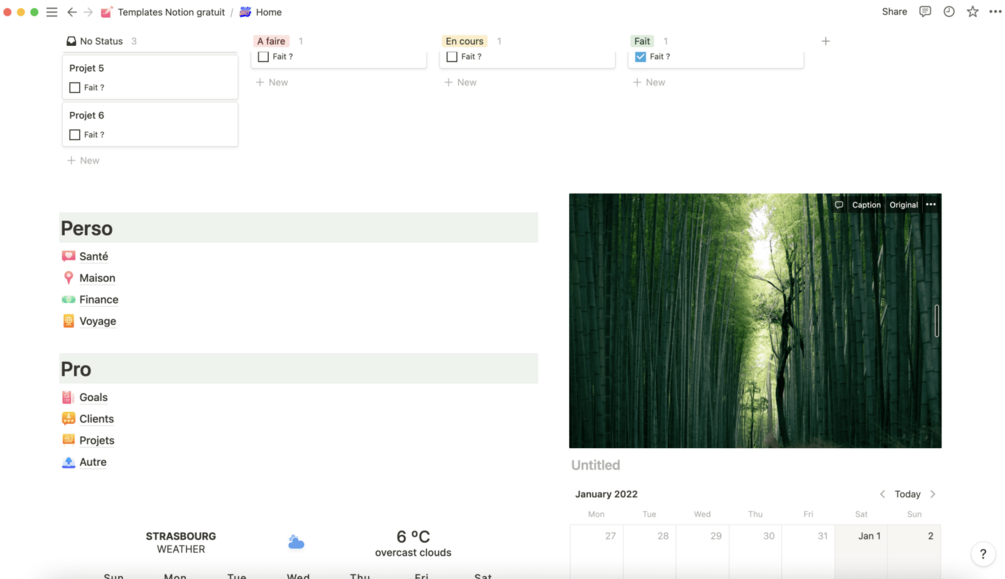The height and width of the screenshot is (579, 1005).
Task: Go to next calendar month
Action: [933, 494]
